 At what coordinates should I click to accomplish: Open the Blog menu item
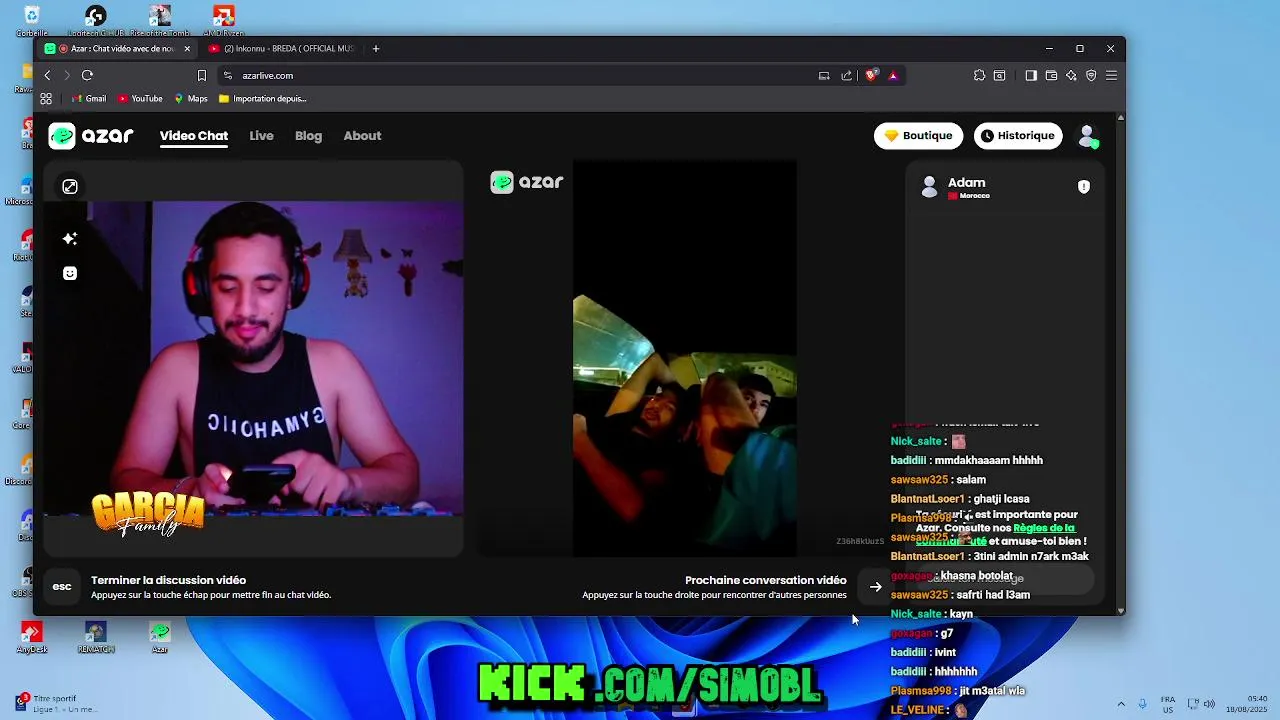(308, 136)
